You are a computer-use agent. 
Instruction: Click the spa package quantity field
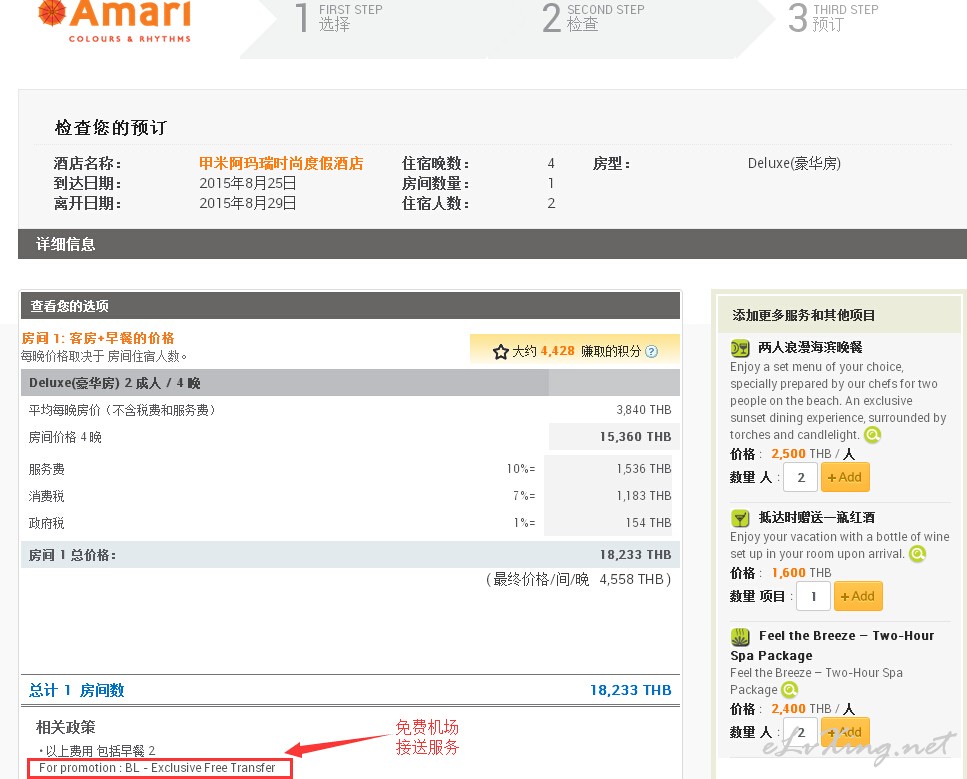pos(800,732)
